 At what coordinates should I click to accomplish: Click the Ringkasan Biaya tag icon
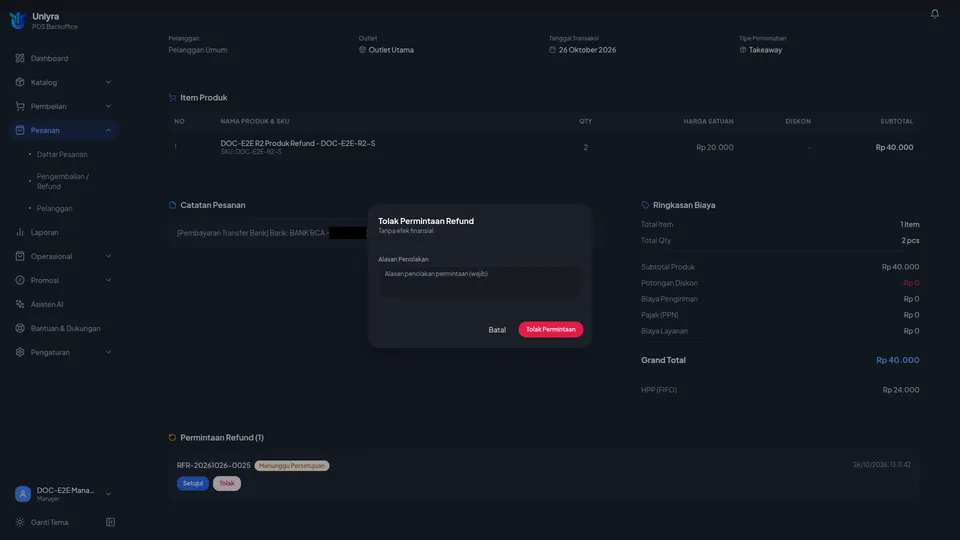pyautogui.click(x=645, y=205)
